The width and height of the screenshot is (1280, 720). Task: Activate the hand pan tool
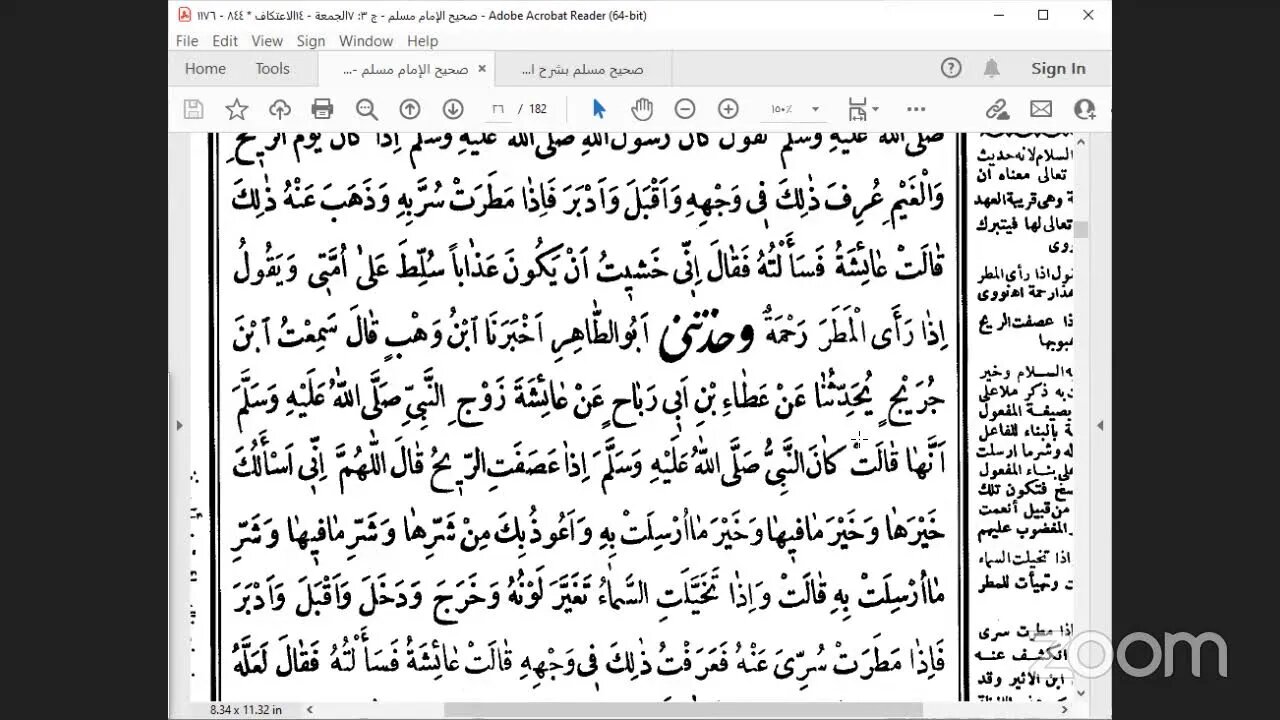tap(642, 109)
